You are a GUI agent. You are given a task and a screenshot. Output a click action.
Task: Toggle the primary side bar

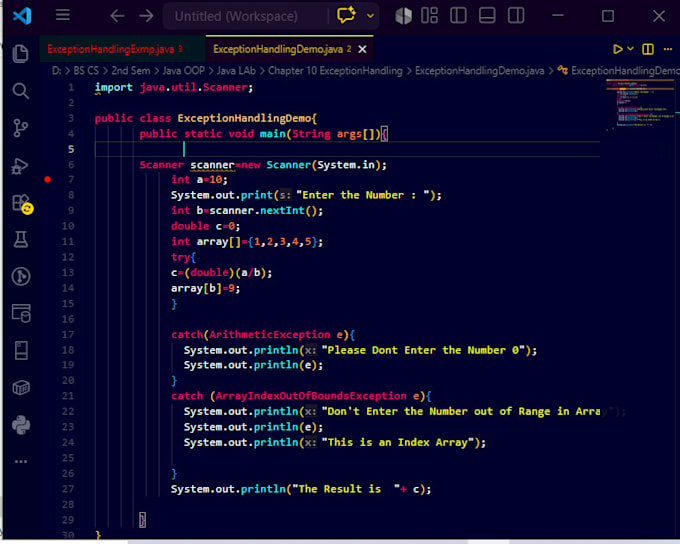point(458,16)
